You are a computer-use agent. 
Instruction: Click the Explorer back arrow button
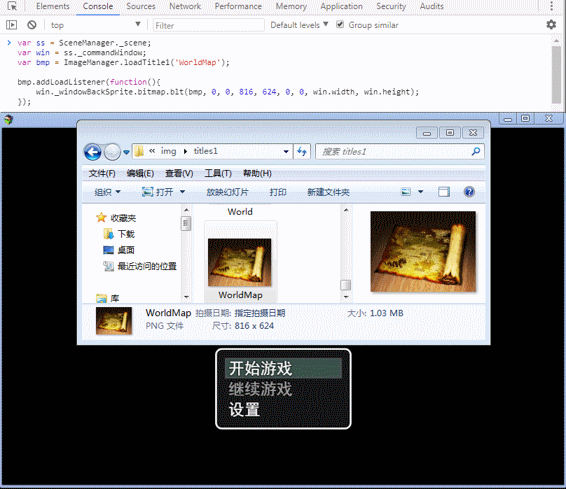[93, 152]
